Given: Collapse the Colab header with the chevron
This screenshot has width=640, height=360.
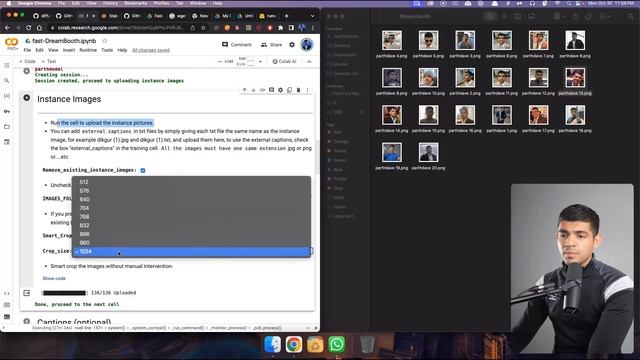Looking at the screenshot, I should 309,62.
